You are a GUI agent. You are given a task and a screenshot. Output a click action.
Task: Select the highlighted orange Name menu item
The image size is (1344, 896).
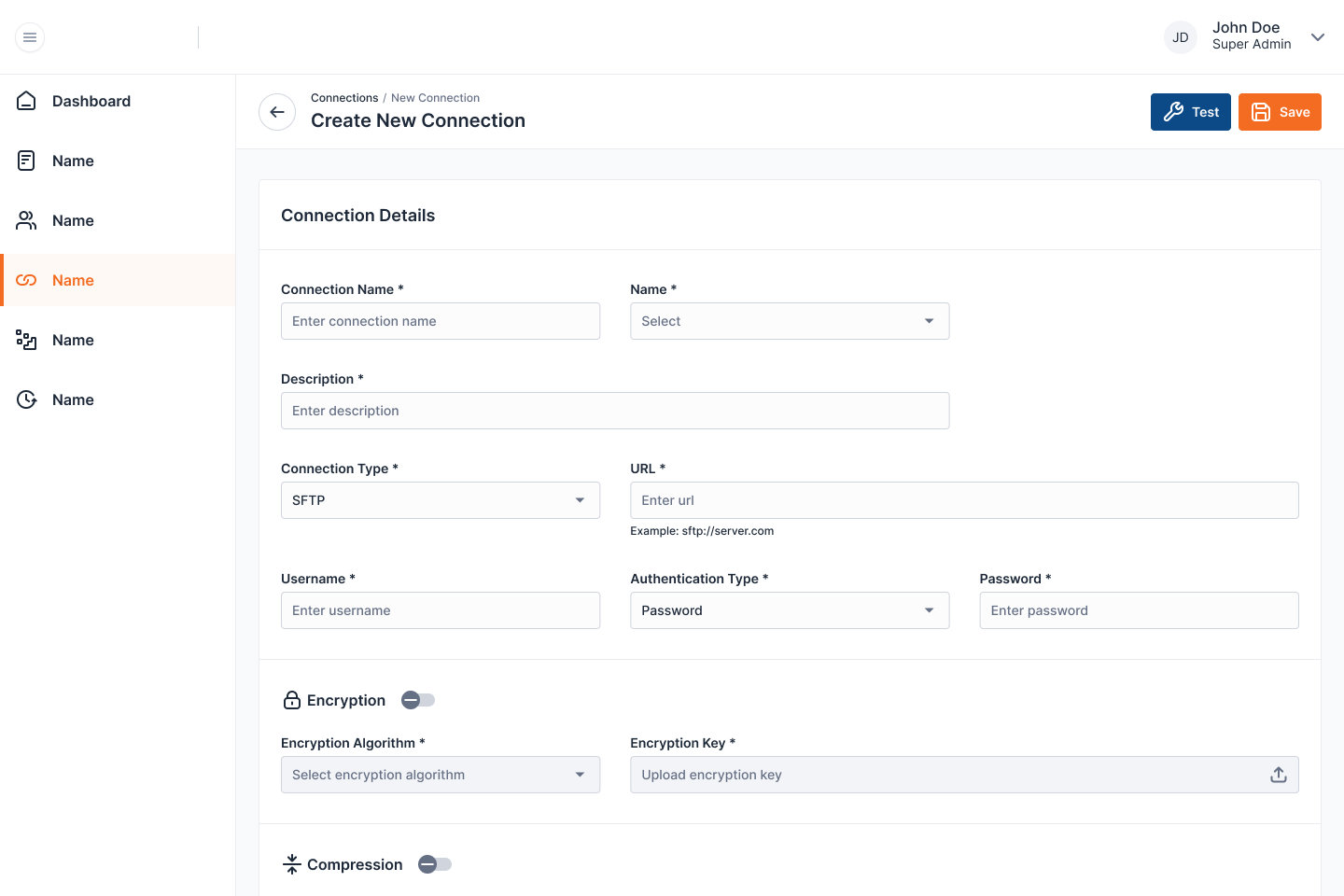(118, 280)
